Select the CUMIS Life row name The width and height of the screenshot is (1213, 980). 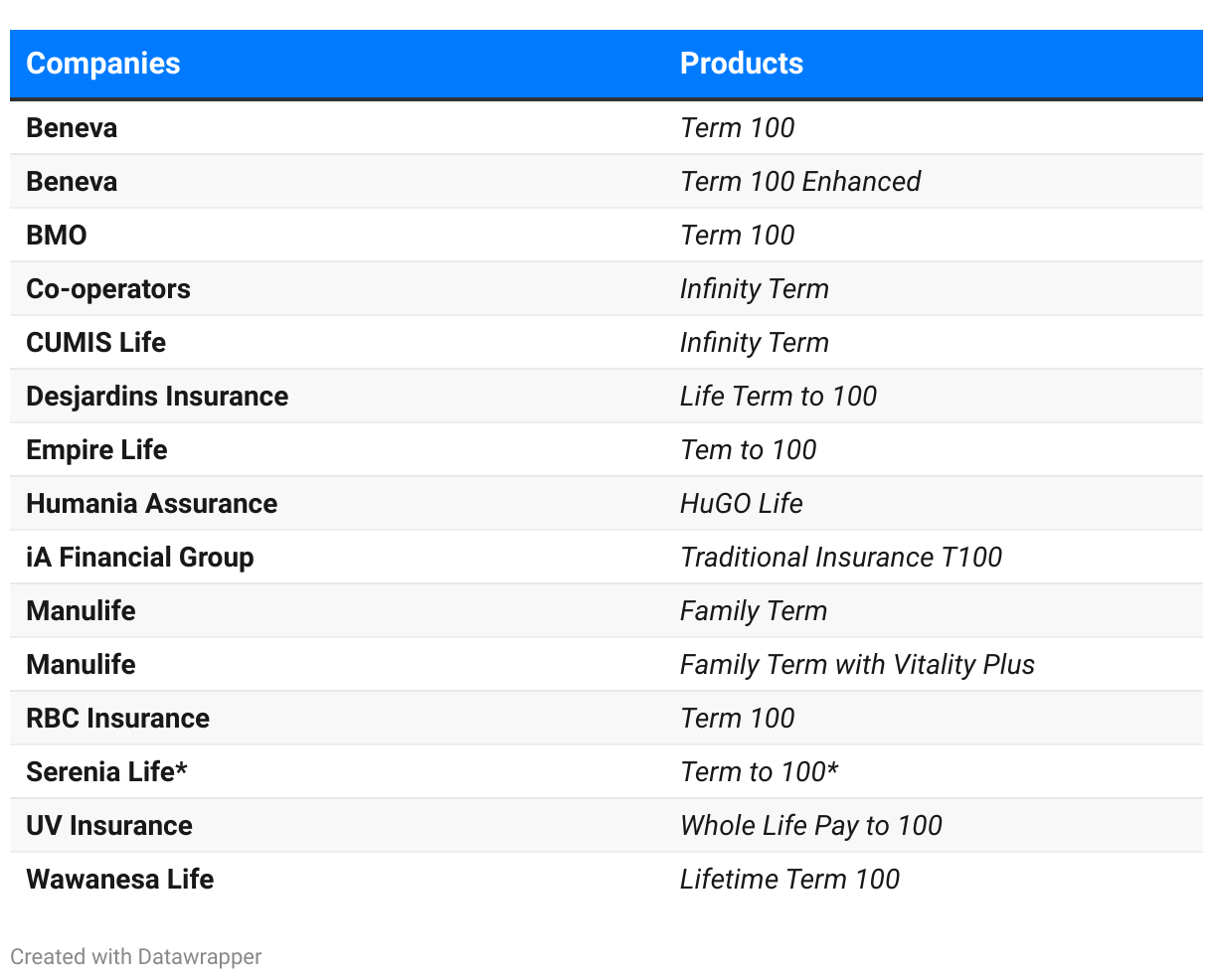pos(95,343)
